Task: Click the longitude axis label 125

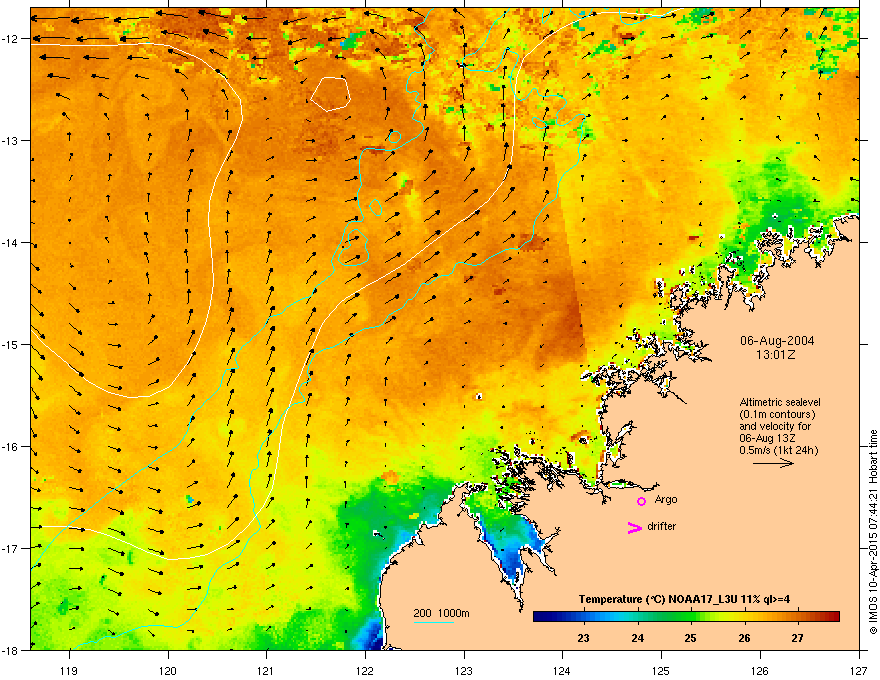Action: point(661,670)
